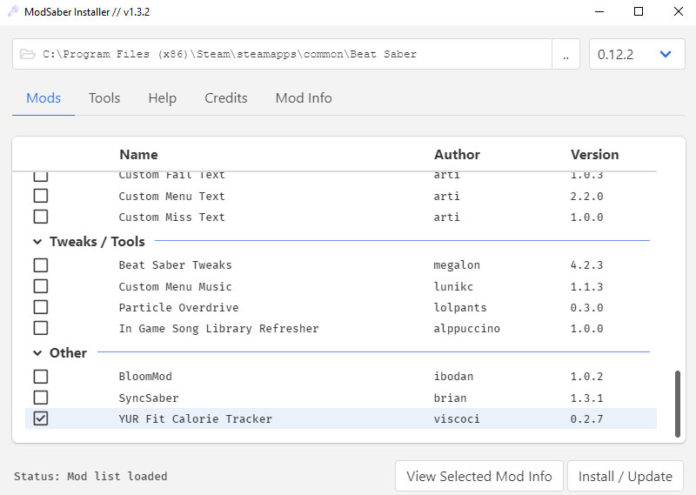Click the View Selected Mod Info button
696x495 pixels.
click(x=480, y=476)
